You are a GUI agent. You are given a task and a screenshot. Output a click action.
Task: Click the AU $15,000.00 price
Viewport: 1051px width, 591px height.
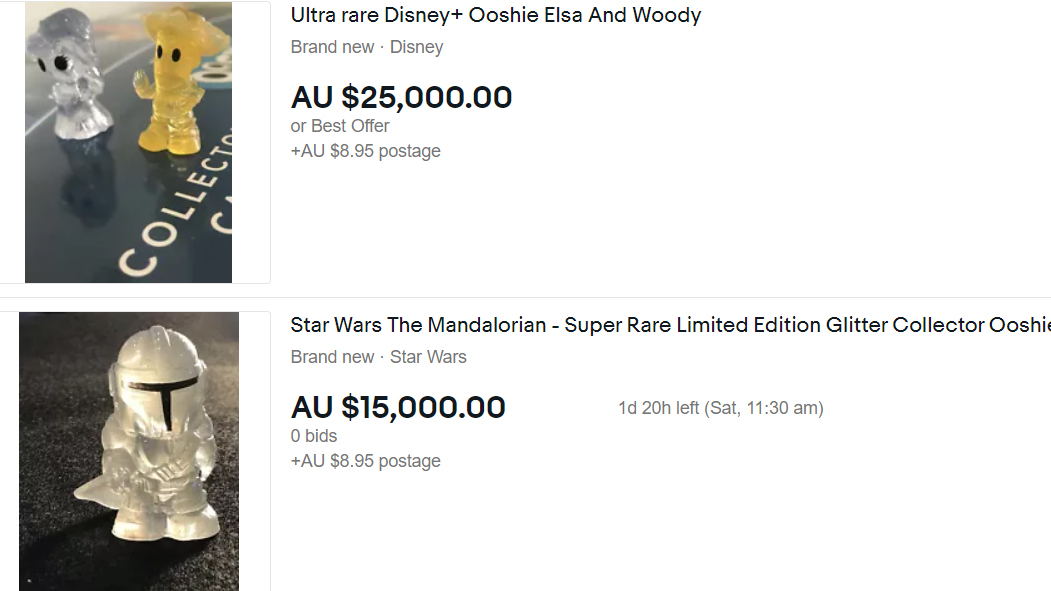398,407
